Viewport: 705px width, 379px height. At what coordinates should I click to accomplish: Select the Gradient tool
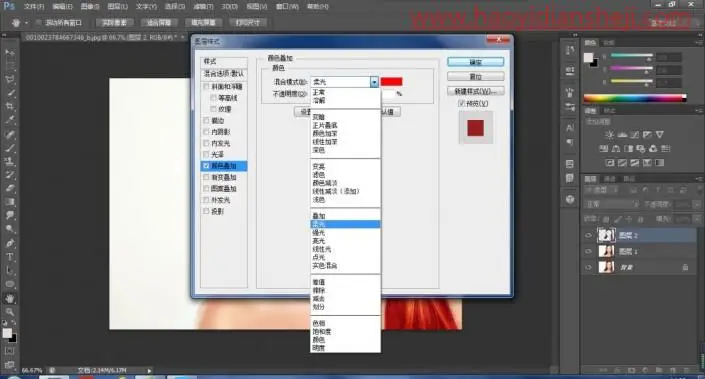tap(10, 202)
